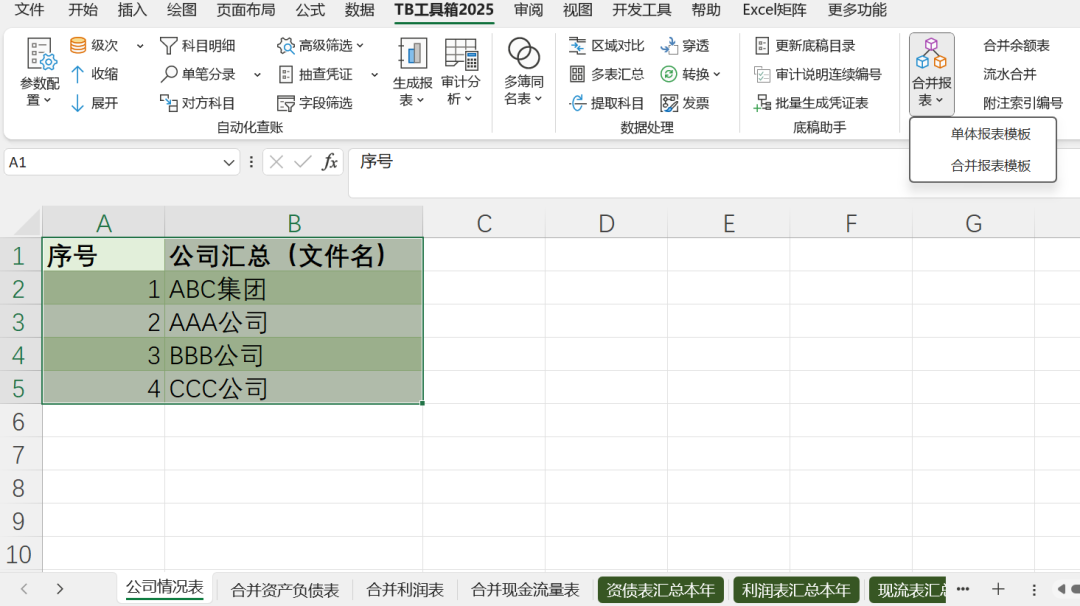Activate the 穿透 tool
This screenshot has height=606, width=1080.
point(686,44)
